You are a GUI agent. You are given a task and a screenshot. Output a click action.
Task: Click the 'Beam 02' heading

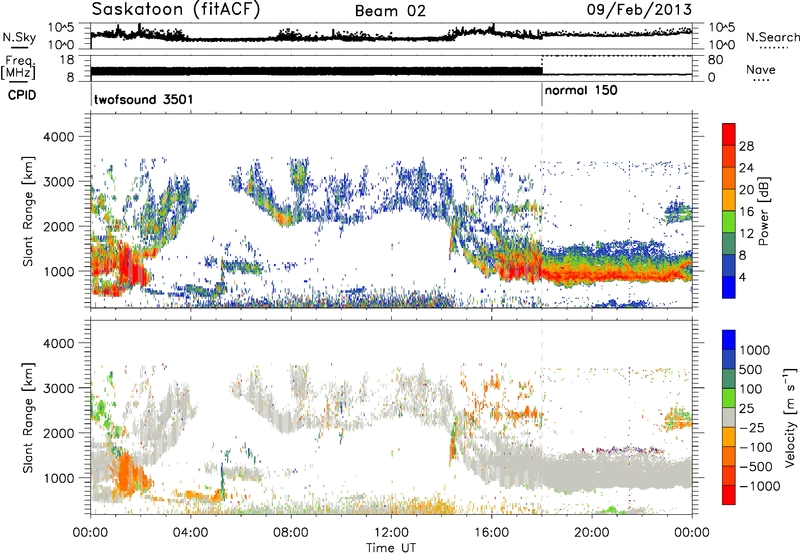coord(390,11)
